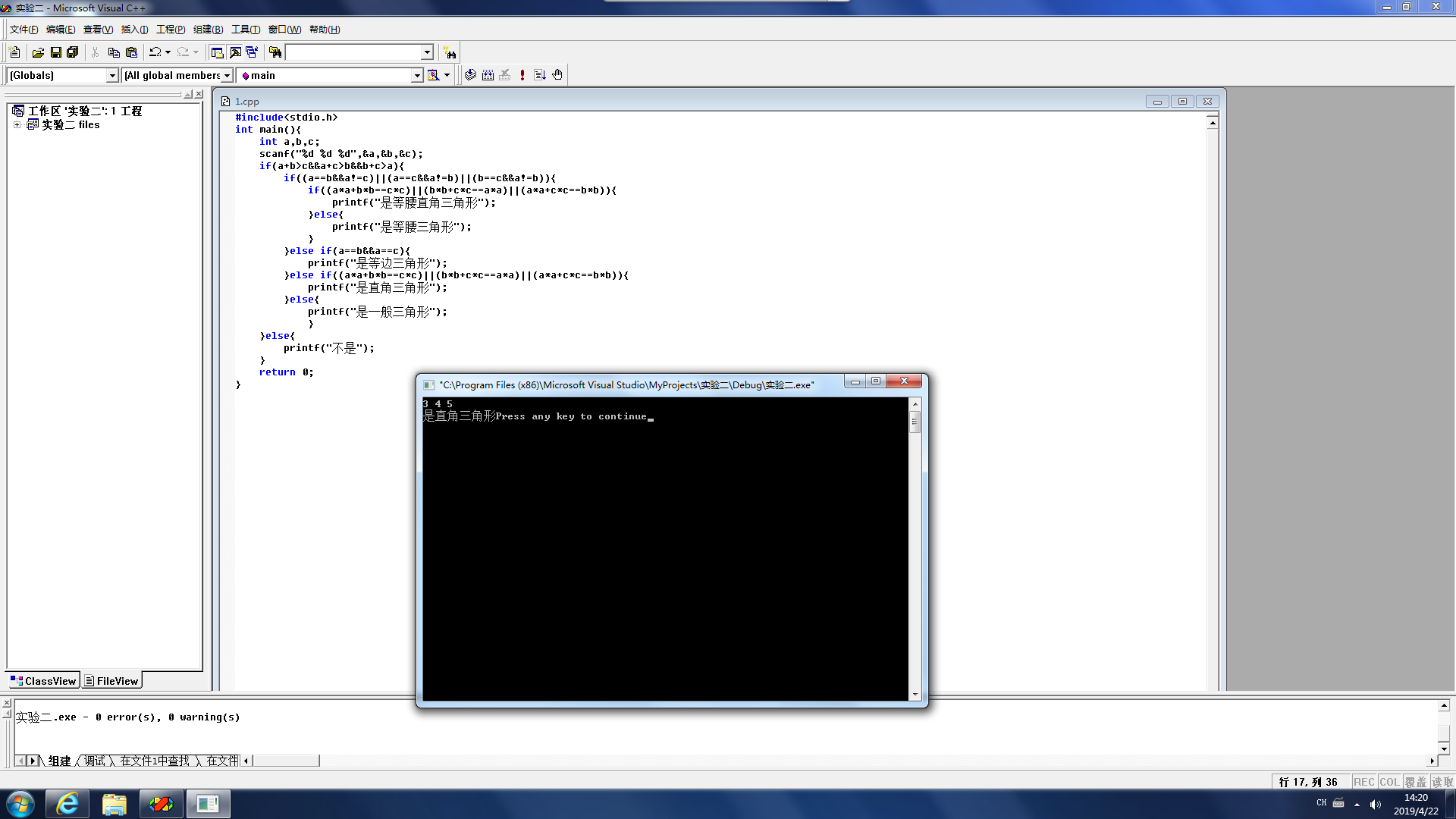This screenshot has width=1456, height=819.
Task: Click the Build icon in build toolbar
Action: click(x=488, y=75)
